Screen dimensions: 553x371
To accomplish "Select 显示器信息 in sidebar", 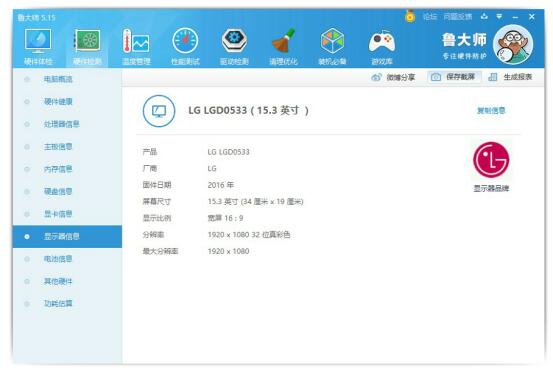I will 67,237.
